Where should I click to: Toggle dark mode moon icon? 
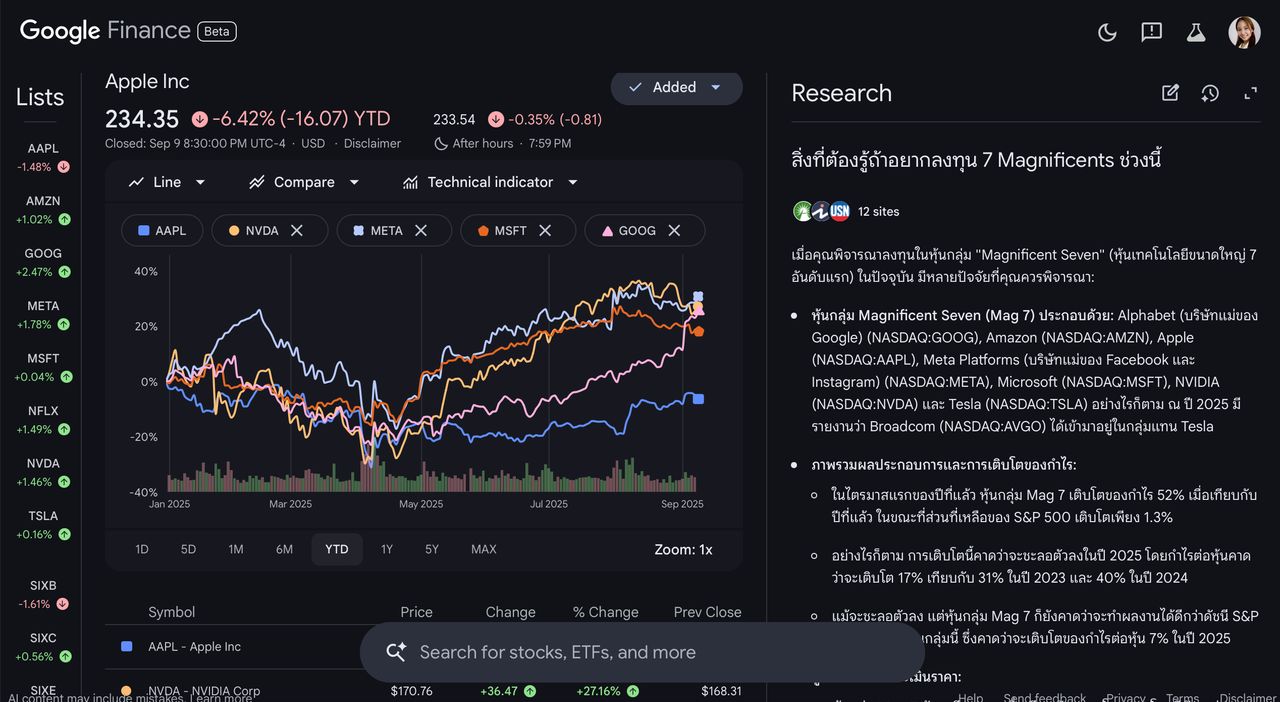click(1107, 32)
